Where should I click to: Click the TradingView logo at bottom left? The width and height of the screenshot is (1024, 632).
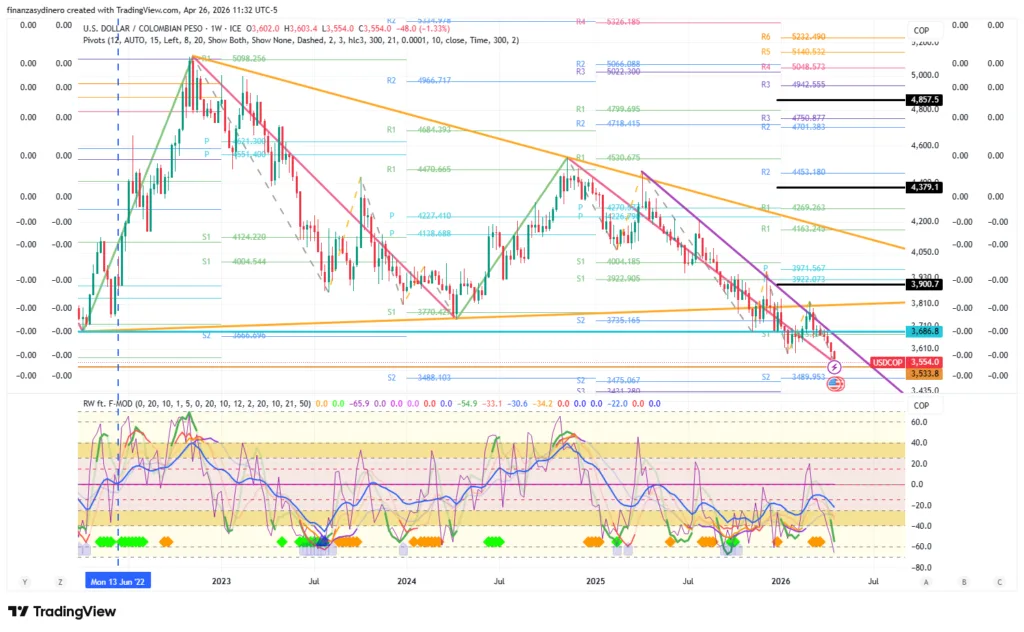click(63, 611)
